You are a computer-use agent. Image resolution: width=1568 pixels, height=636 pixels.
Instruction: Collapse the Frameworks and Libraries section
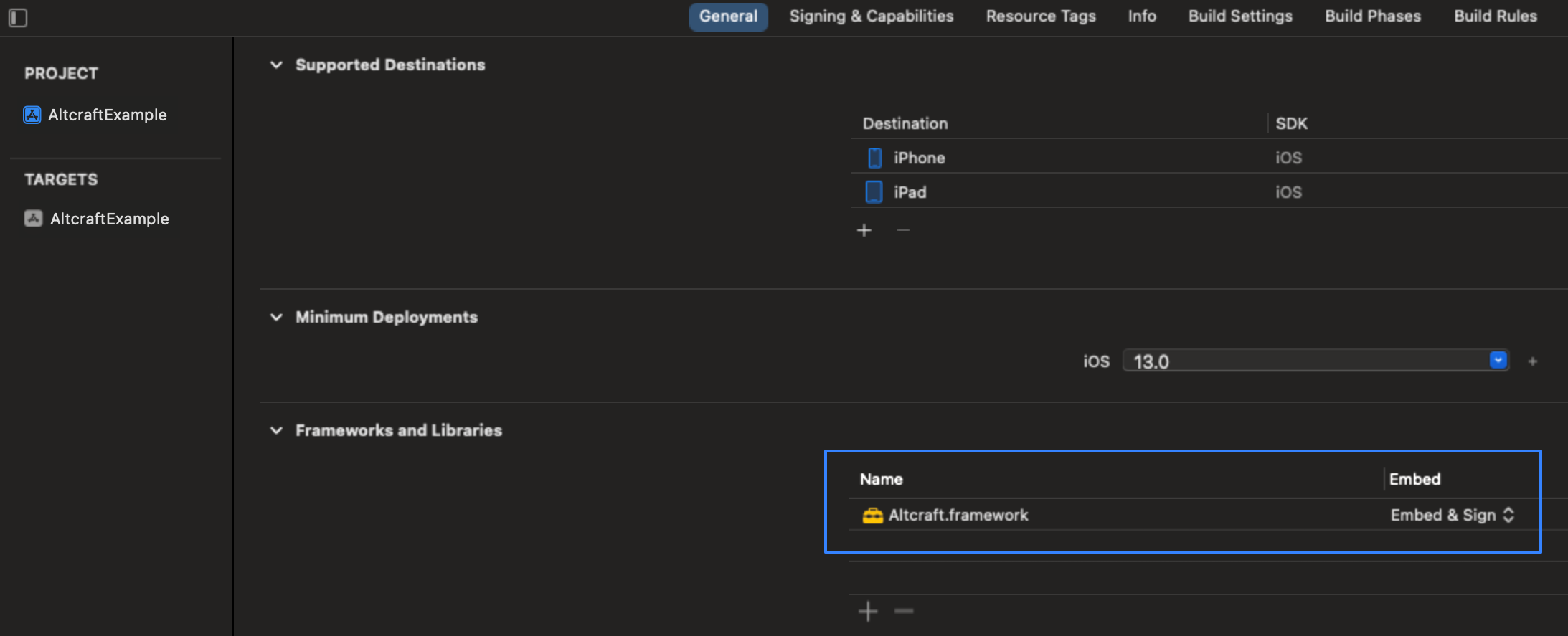276,430
